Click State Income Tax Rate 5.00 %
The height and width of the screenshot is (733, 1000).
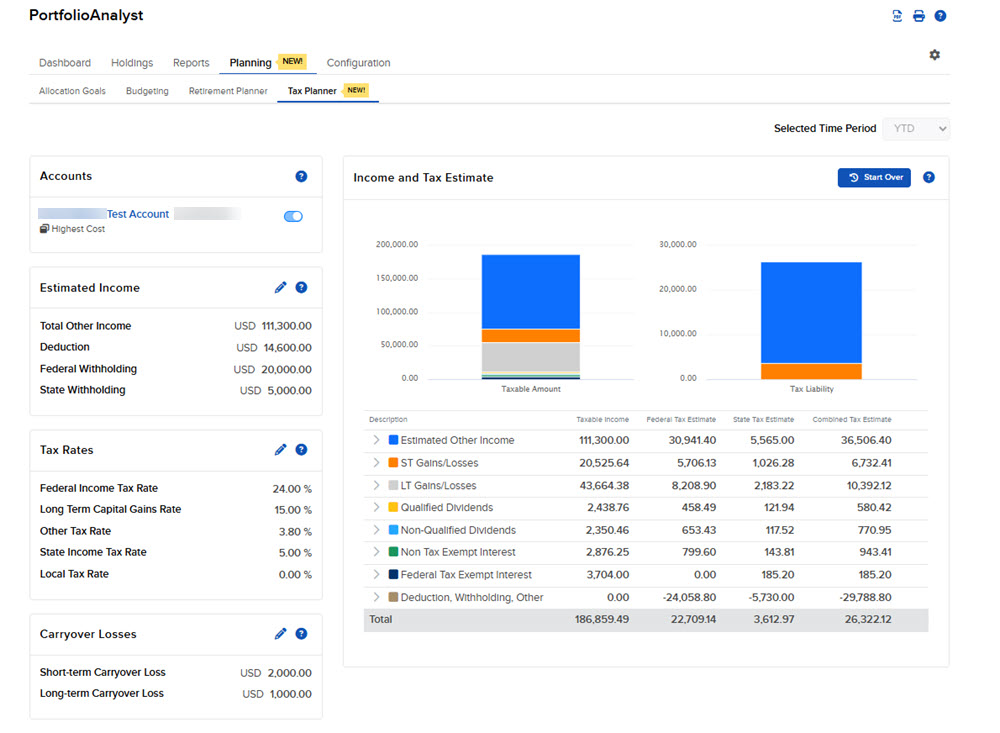pos(295,552)
